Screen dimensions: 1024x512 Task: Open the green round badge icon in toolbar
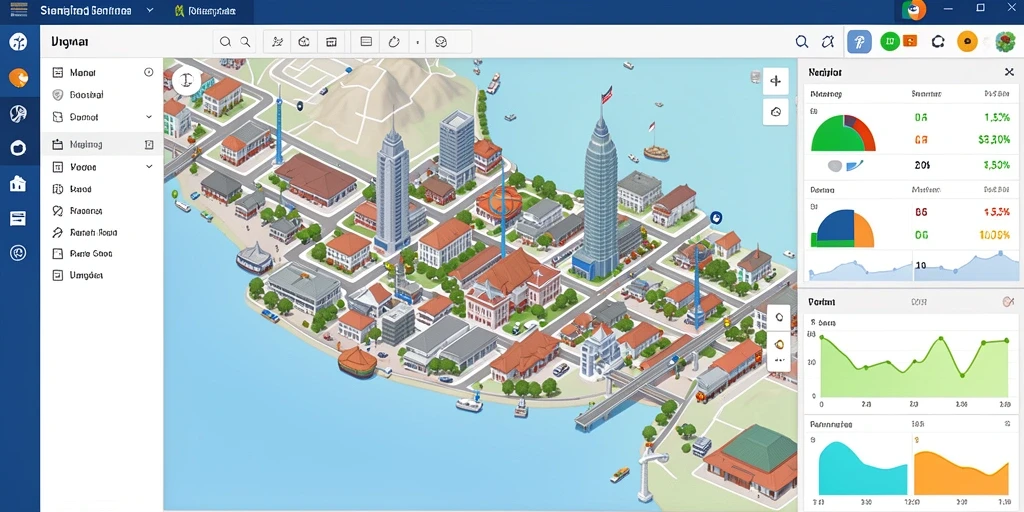(x=889, y=42)
